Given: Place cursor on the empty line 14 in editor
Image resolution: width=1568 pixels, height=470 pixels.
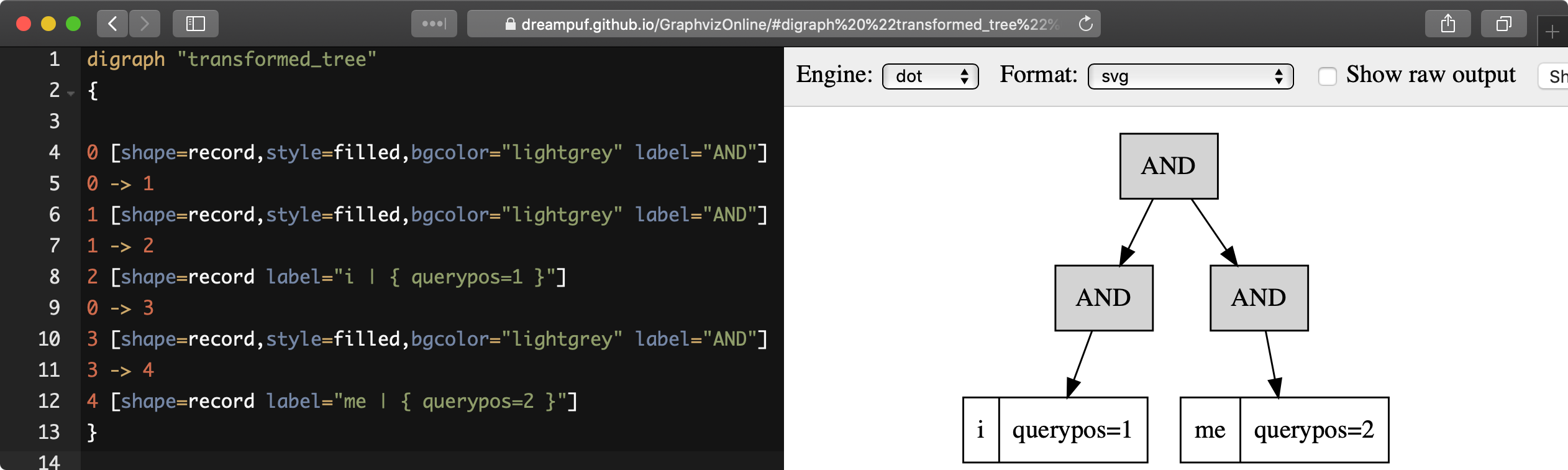Looking at the screenshot, I should (x=373, y=461).
